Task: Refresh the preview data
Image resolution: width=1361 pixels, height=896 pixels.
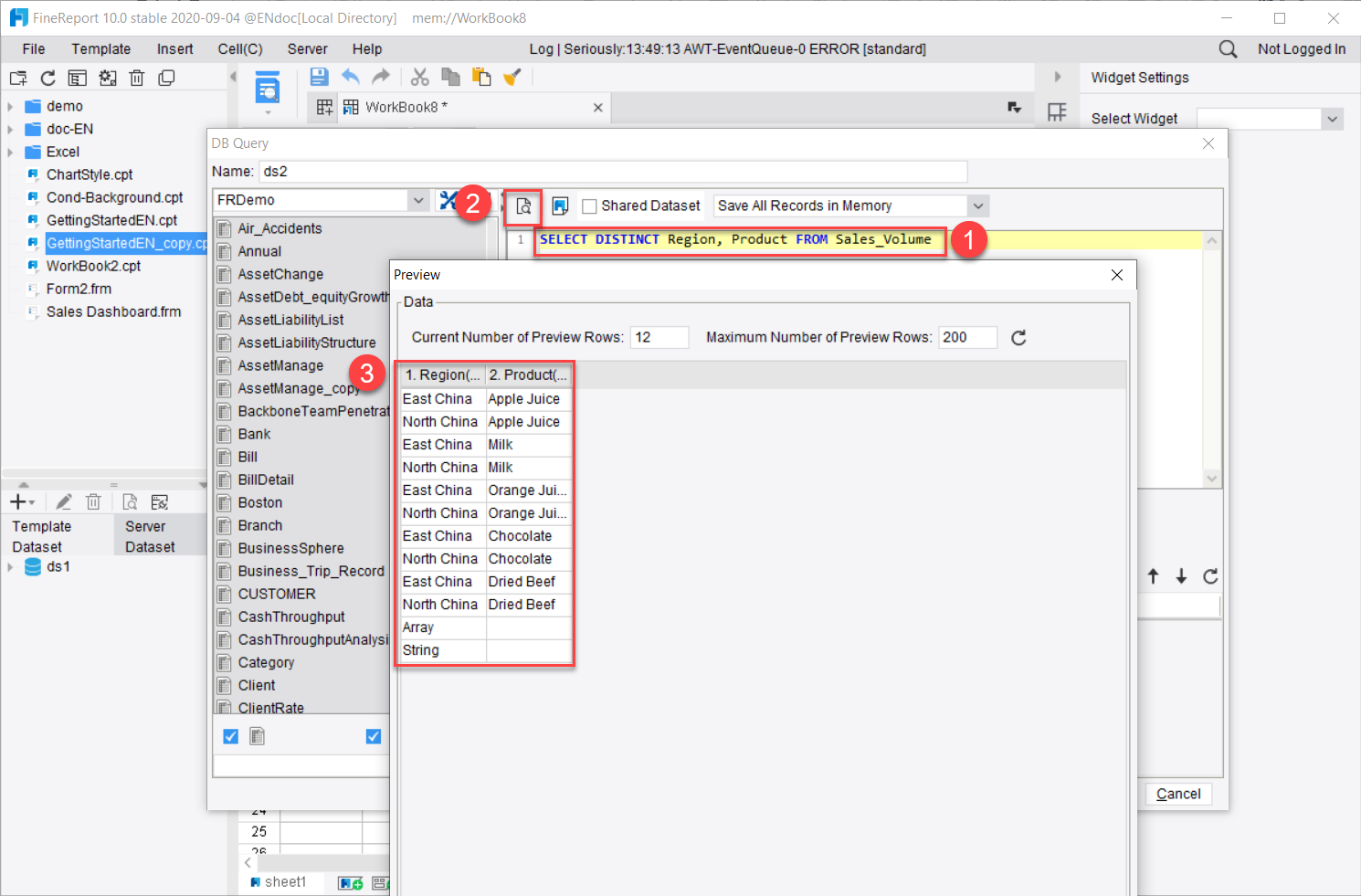Action: click(x=1018, y=337)
